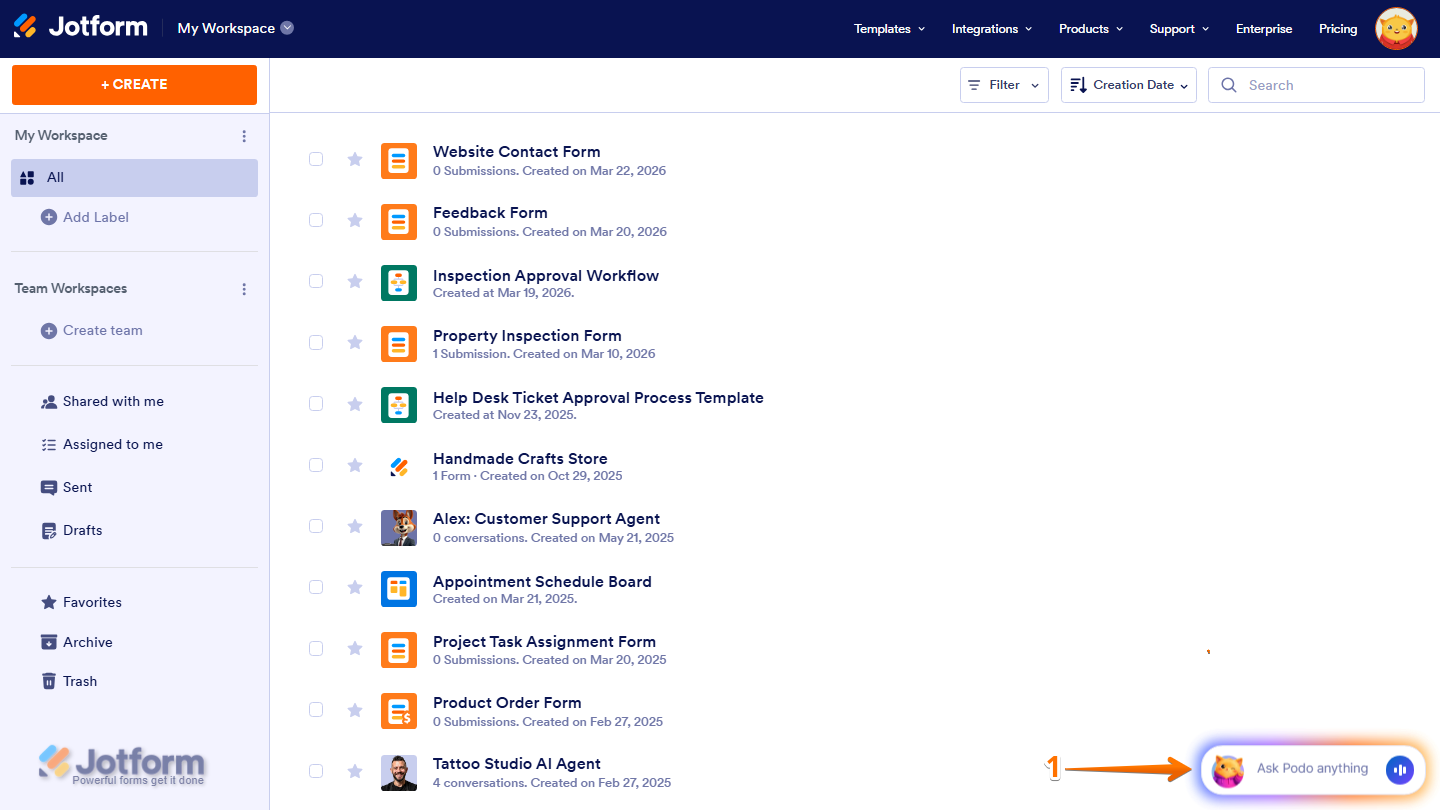Open Property Inspection Form title
The image size is (1440, 810).
[527, 336]
